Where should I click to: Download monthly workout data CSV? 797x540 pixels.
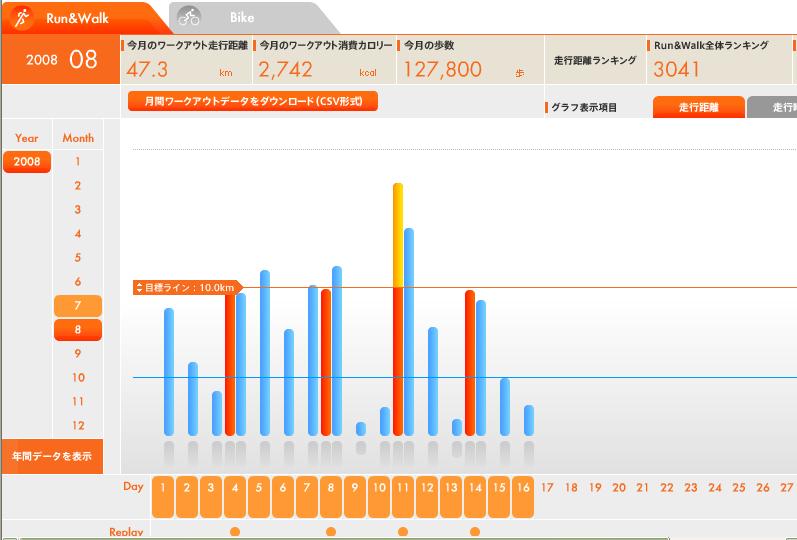(253, 101)
